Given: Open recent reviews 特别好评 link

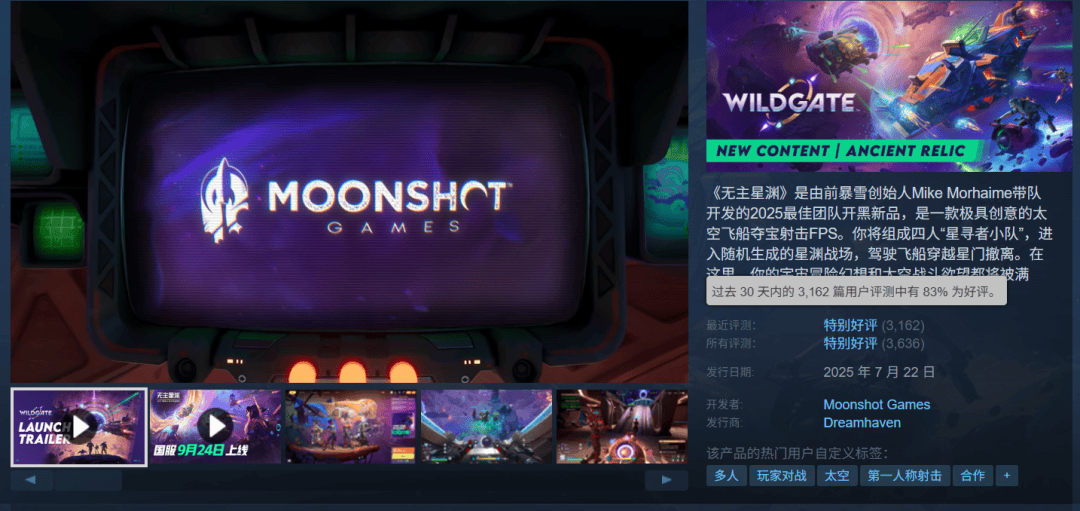Looking at the screenshot, I should [x=850, y=325].
